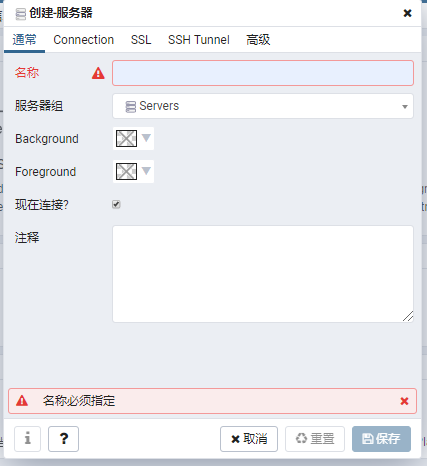Open help with the question mark button

click(63, 439)
